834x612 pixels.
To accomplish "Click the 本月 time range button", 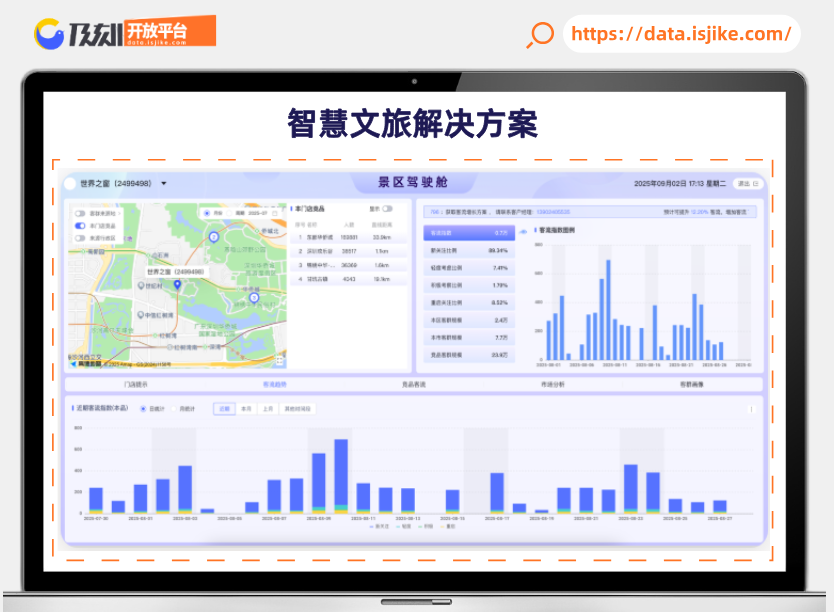I will click(x=247, y=408).
